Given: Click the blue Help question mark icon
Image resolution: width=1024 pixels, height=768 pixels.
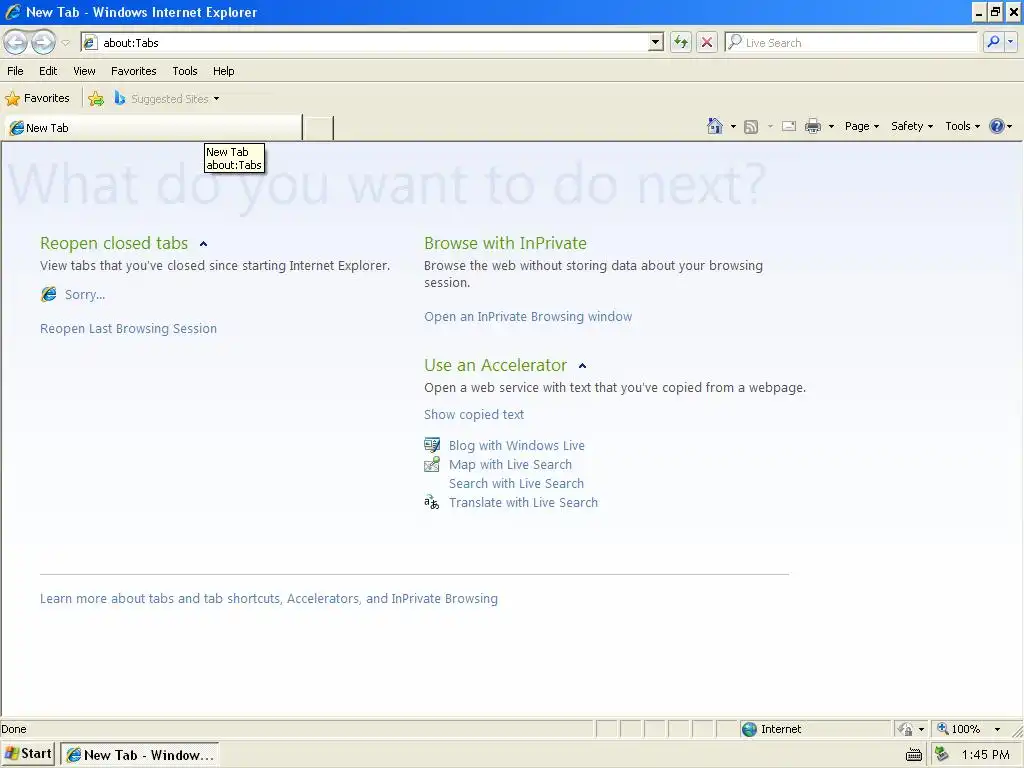Looking at the screenshot, I should point(997,126).
